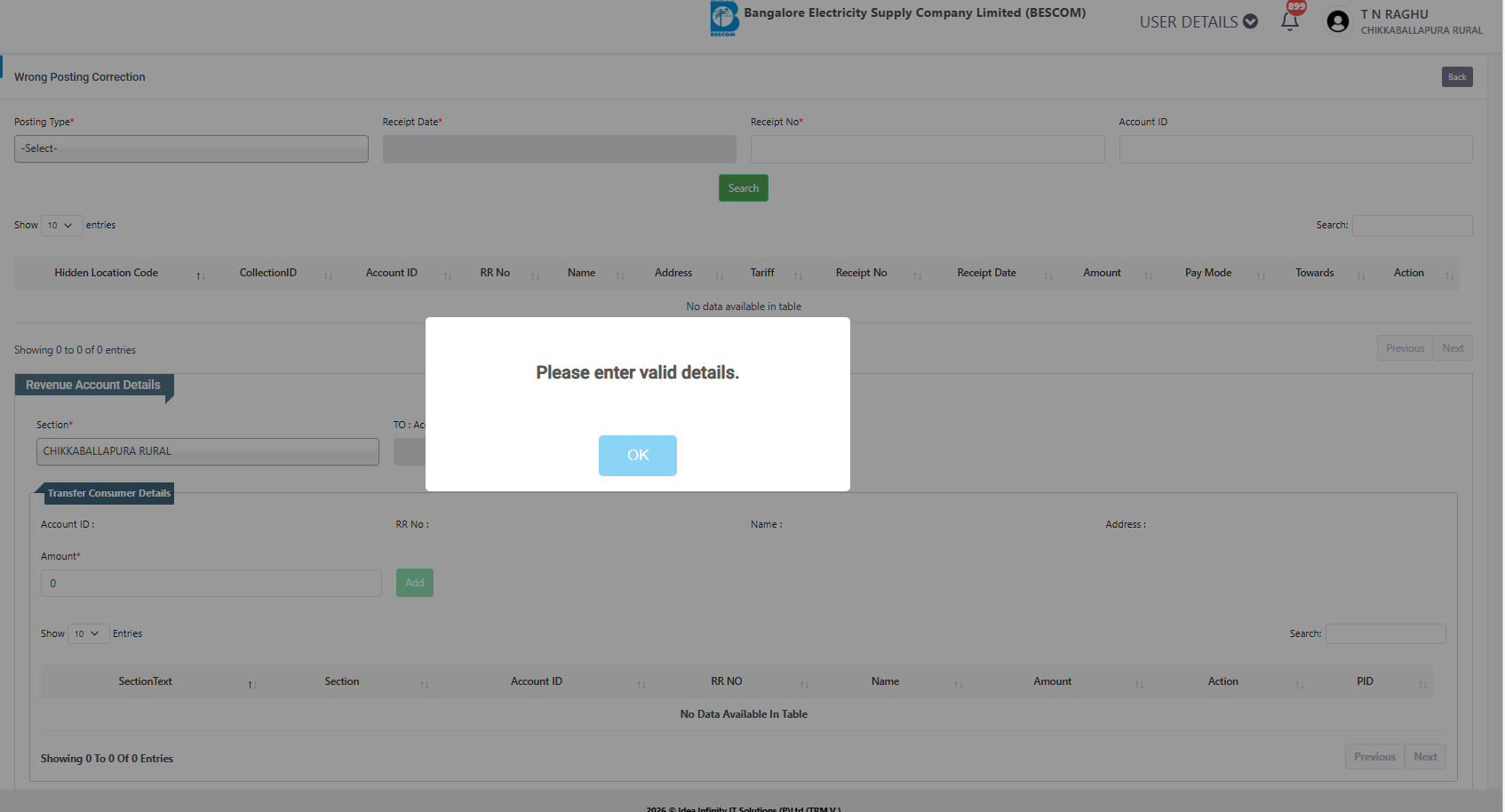Image resolution: width=1505 pixels, height=812 pixels.
Task: Open the upper table's Show entries count dropdown
Action: (x=61, y=226)
